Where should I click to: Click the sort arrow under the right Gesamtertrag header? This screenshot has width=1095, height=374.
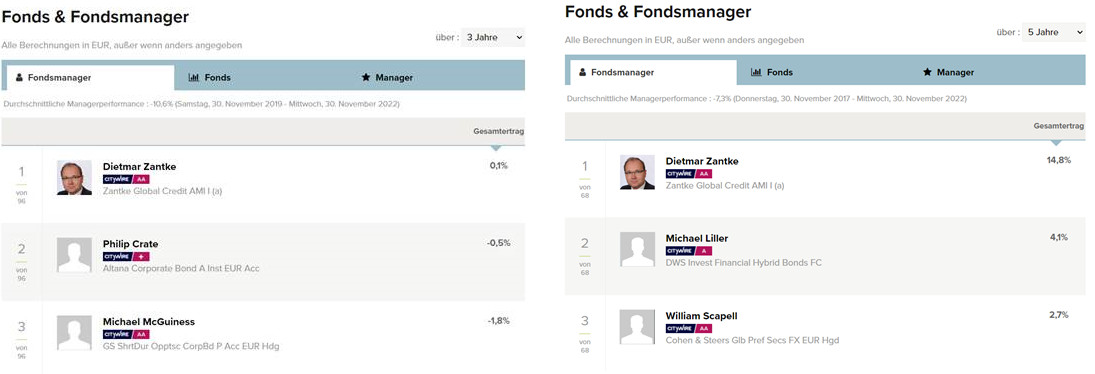1057,142
